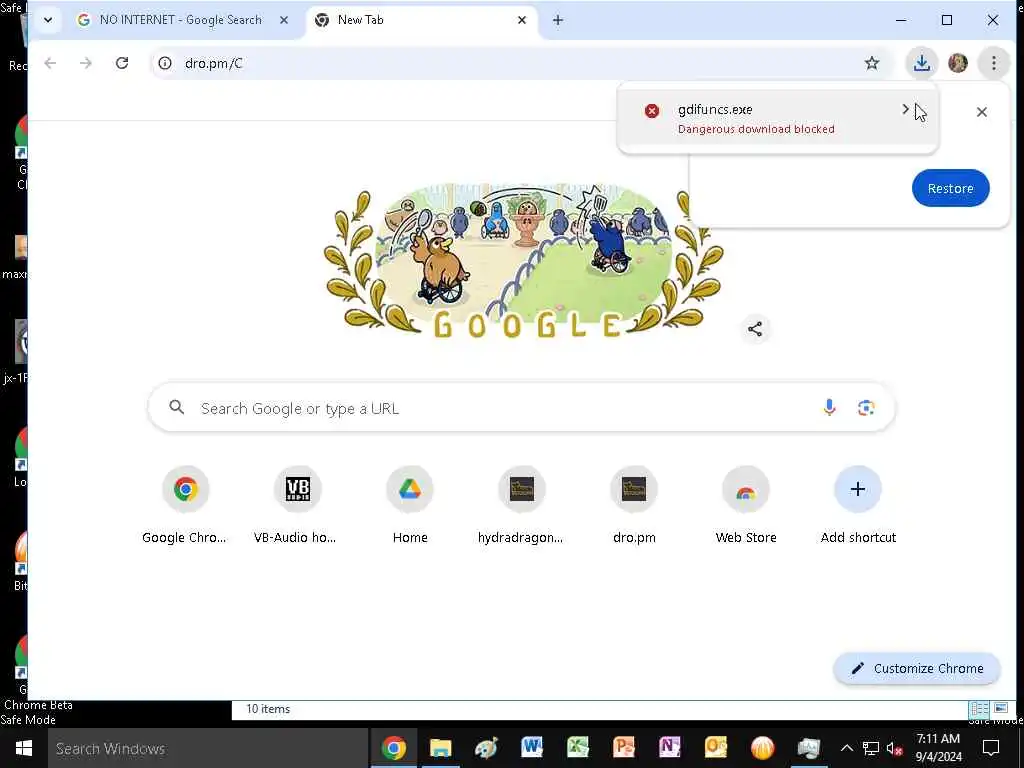Focus the Search Google or type a URL box
The height and width of the screenshot is (768, 1024).
[521, 408]
